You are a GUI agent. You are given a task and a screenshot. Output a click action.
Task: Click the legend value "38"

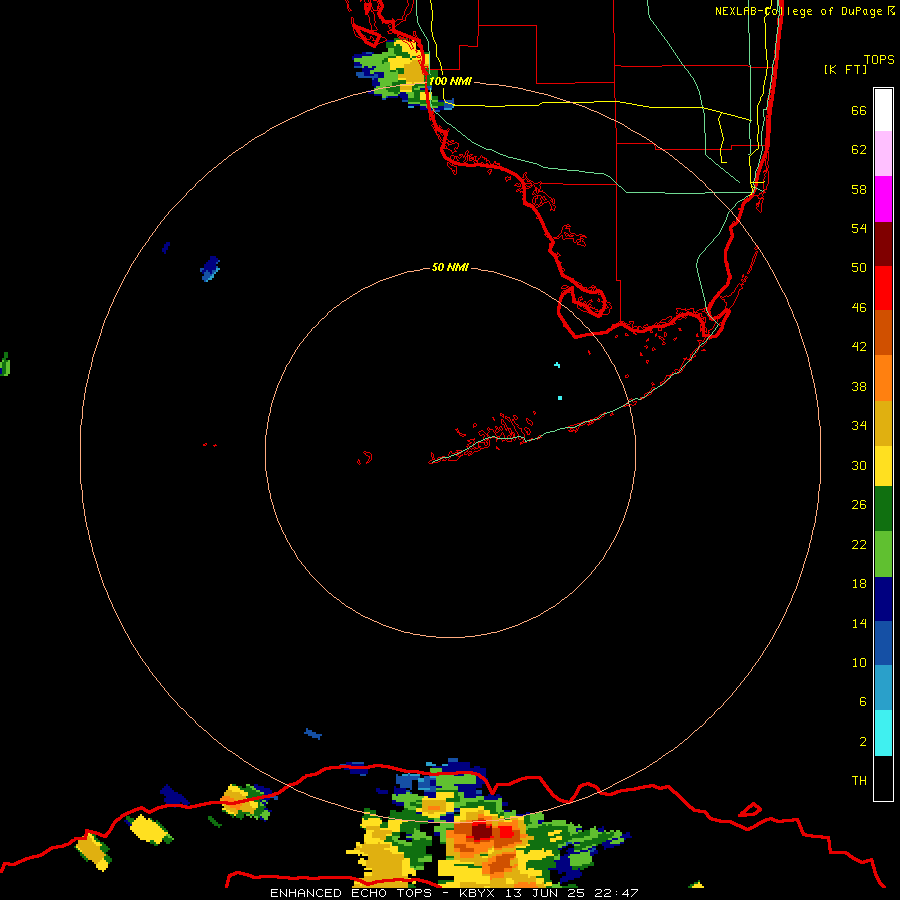click(859, 386)
